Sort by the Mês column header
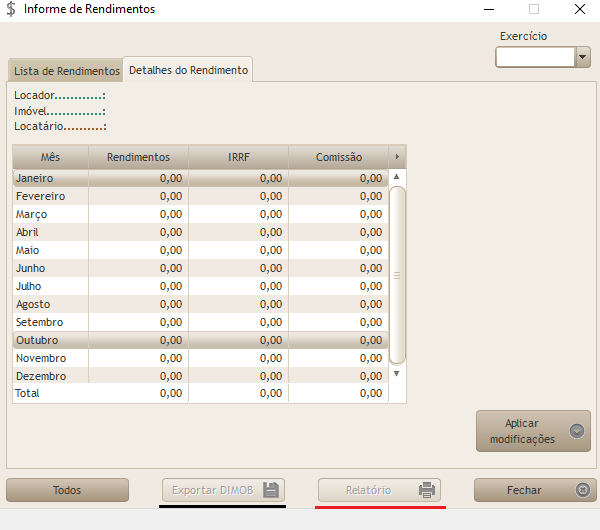The height and width of the screenshot is (530, 600). coord(51,157)
